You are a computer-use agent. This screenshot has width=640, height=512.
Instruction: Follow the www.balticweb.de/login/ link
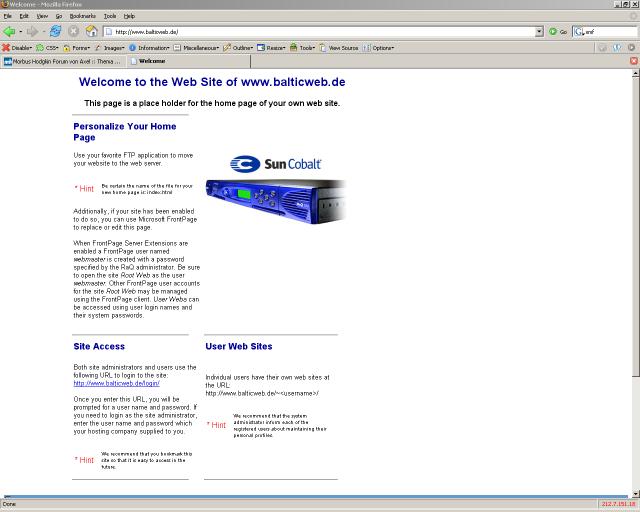(x=116, y=383)
